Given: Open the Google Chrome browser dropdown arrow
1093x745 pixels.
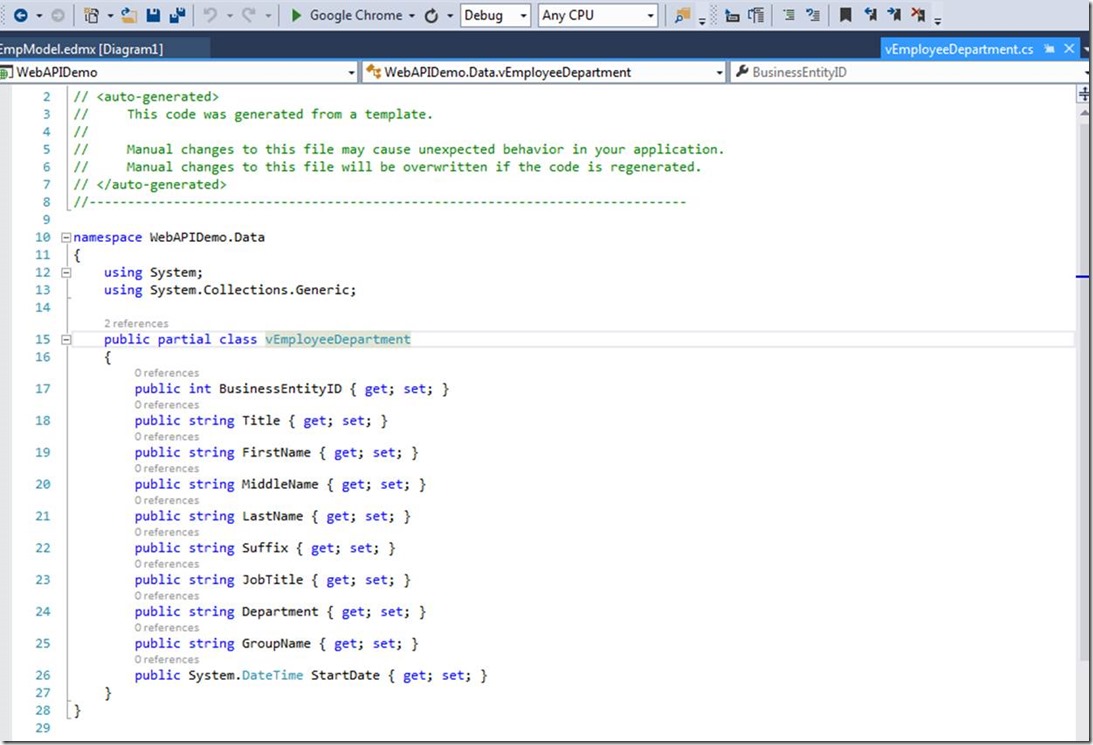Looking at the screenshot, I should coord(411,15).
